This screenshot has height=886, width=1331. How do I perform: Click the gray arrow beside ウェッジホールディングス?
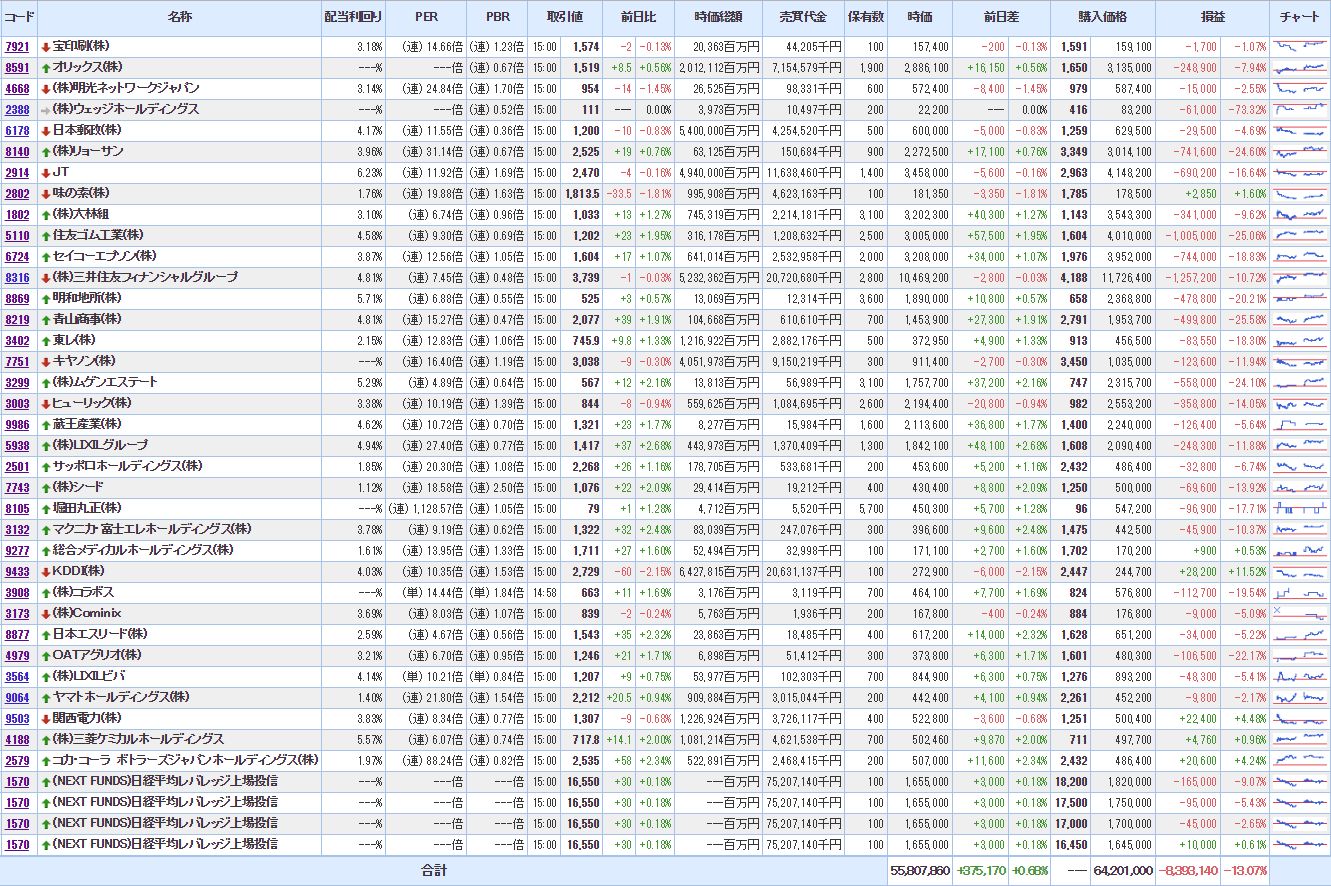click(46, 109)
